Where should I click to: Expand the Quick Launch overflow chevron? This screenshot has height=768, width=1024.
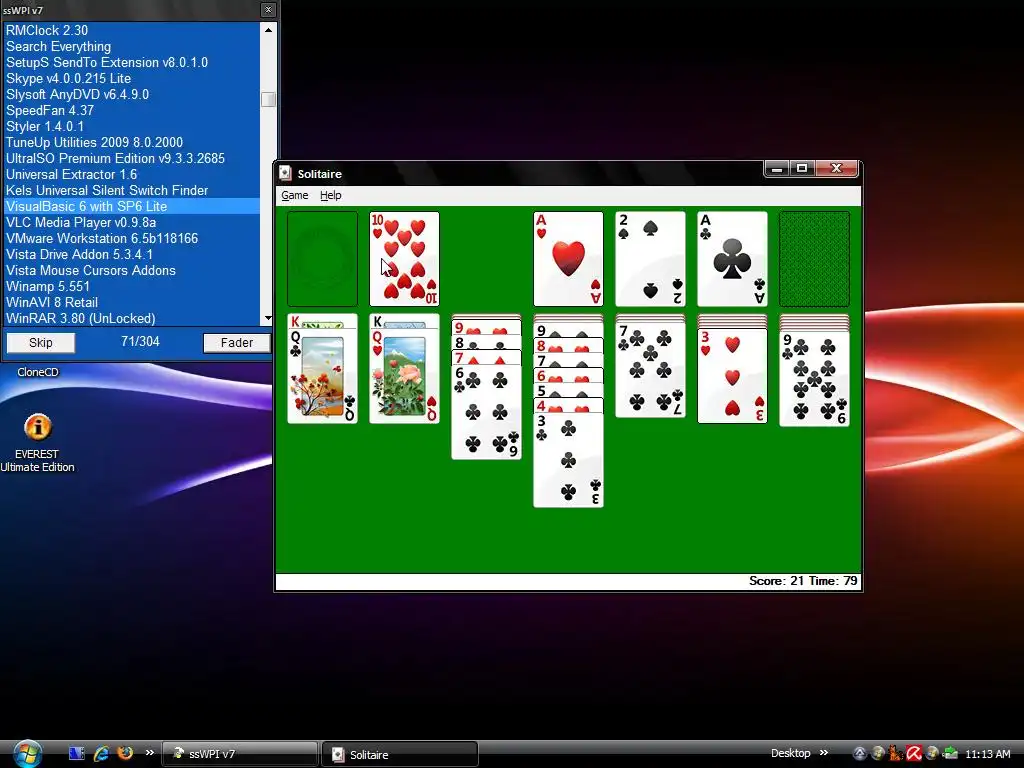point(150,753)
